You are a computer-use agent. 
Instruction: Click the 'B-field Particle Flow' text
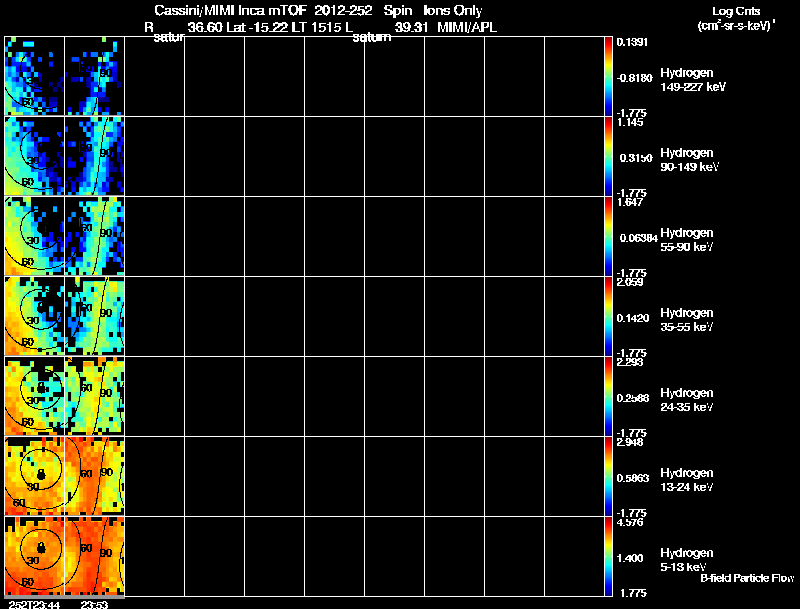coord(747,578)
